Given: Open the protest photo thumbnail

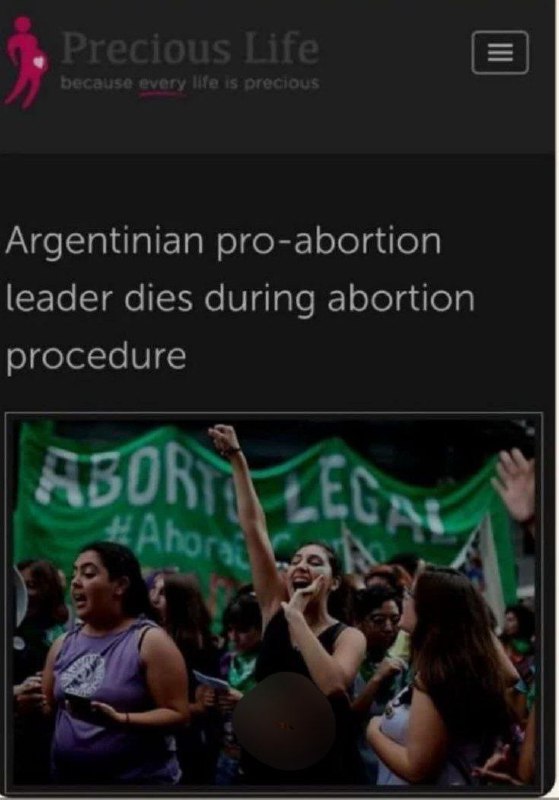Looking at the screenshot, I should coord(274,601).
